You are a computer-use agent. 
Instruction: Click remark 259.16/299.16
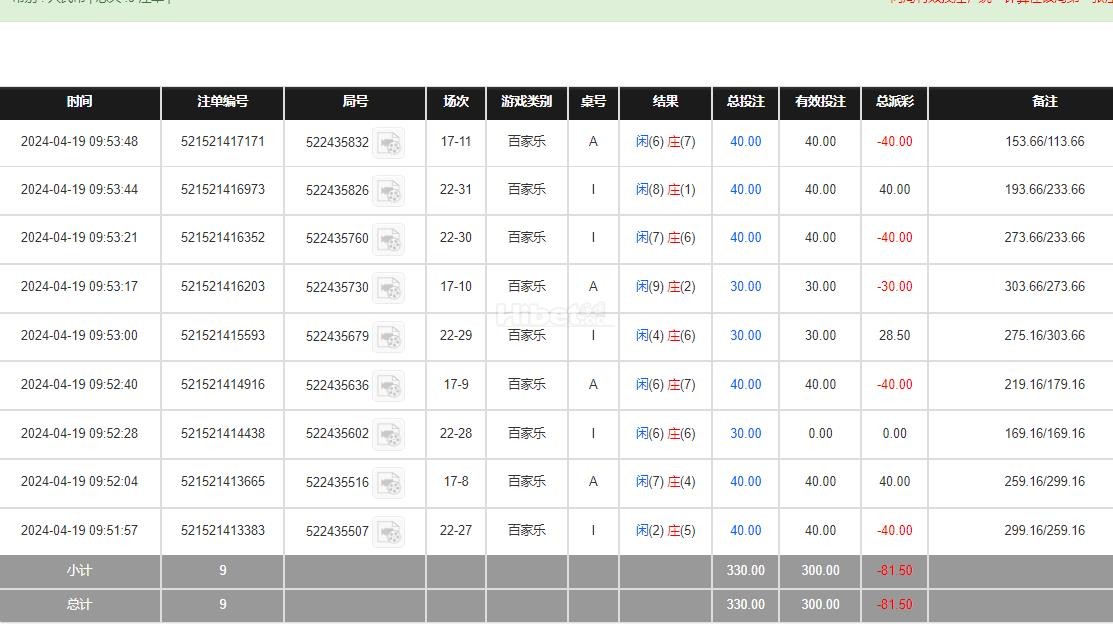[x=1045, y=481]
